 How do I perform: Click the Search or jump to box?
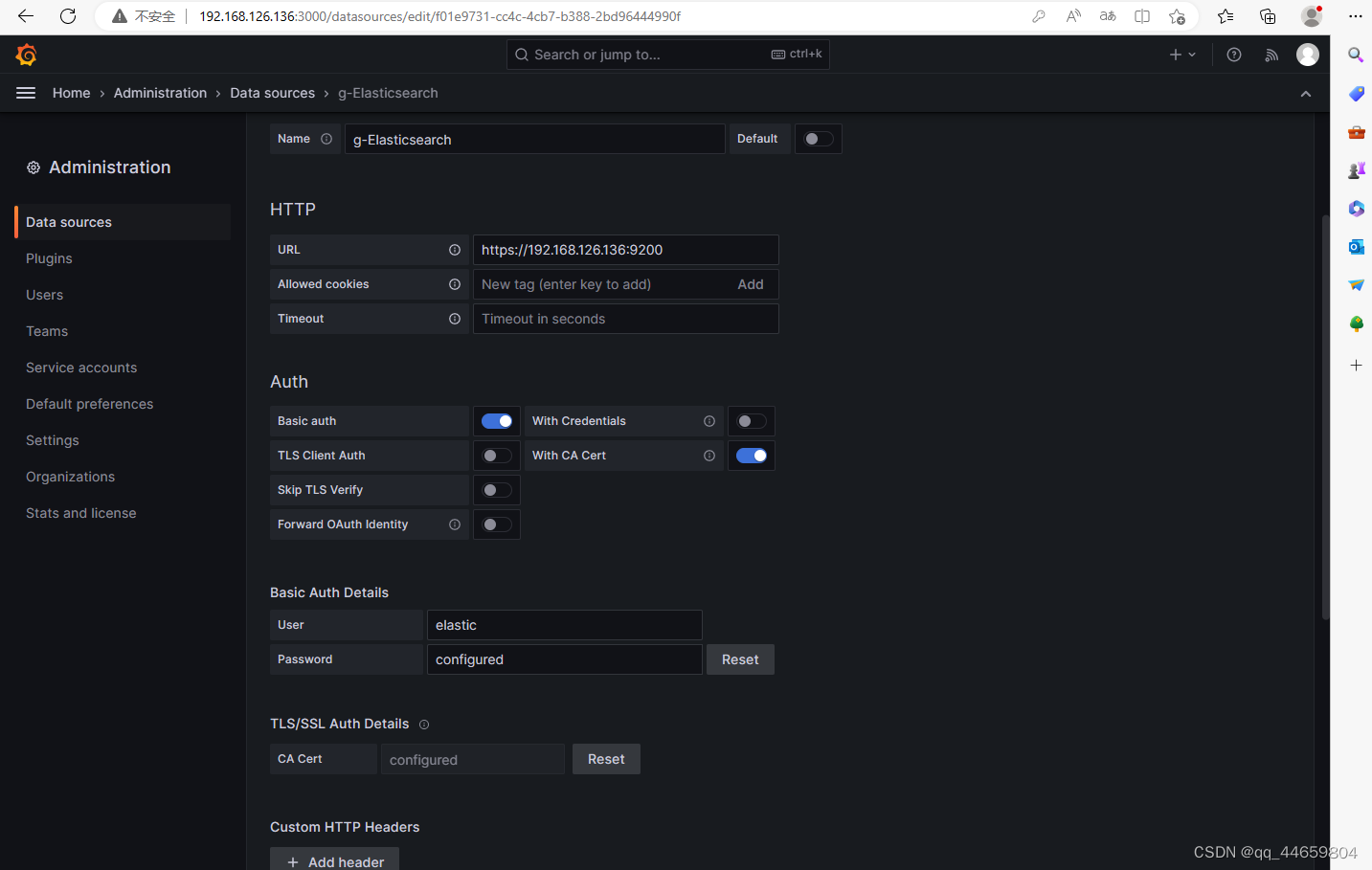click(x=668, y=55)
